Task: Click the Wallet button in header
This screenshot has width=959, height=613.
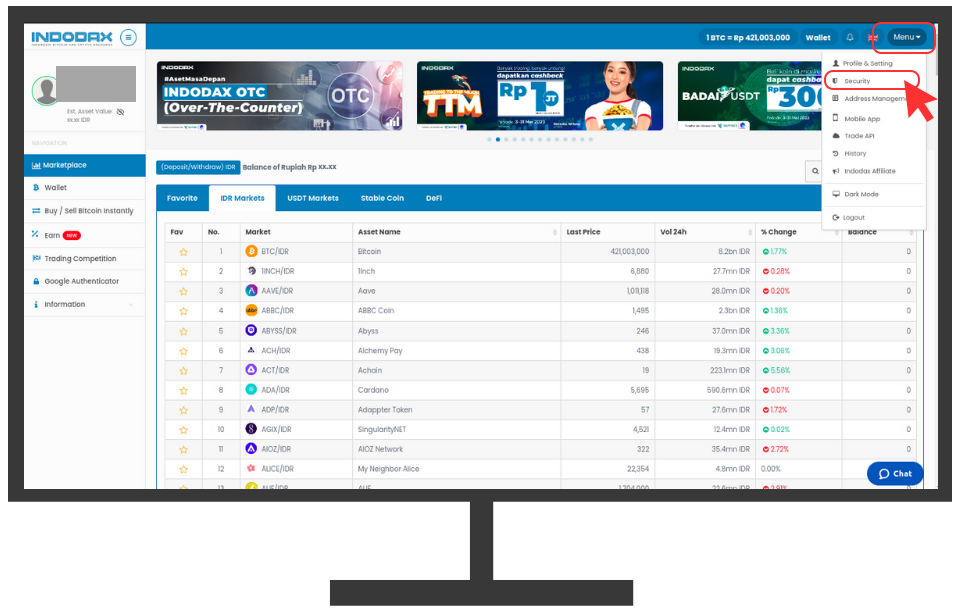Action: click(818, 37)
